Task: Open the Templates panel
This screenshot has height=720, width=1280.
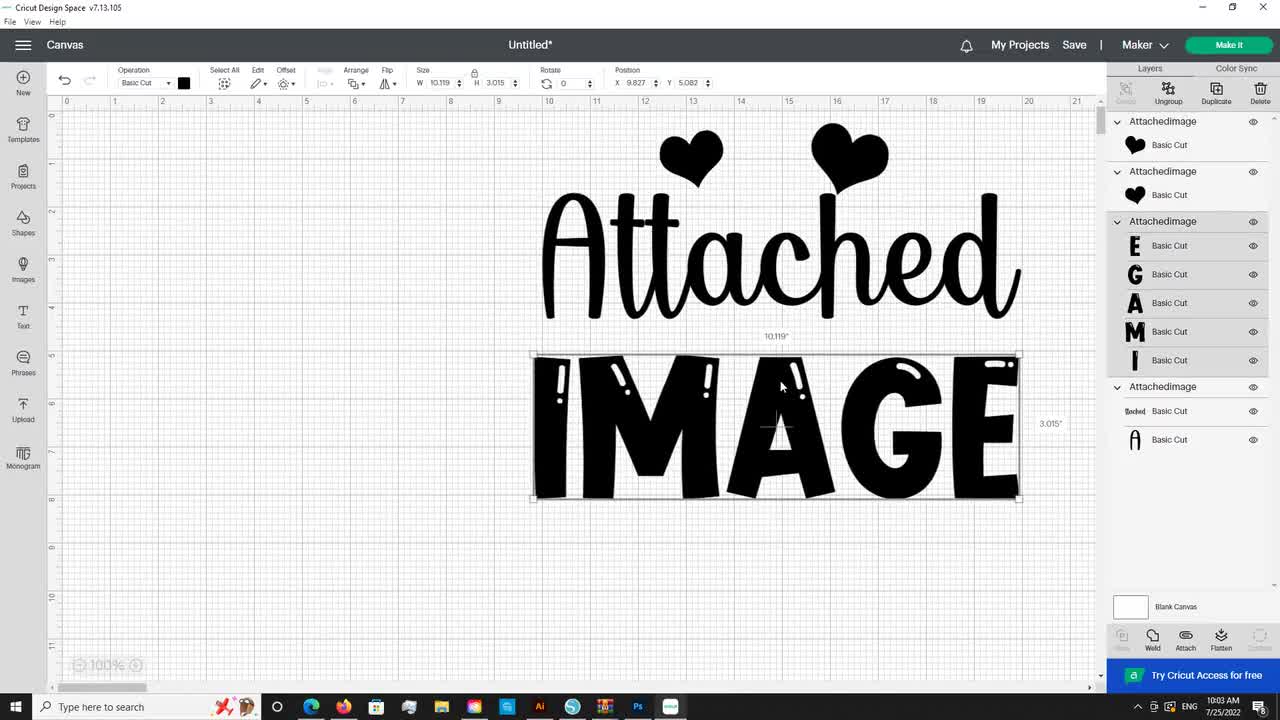Action: coord(23,130)
